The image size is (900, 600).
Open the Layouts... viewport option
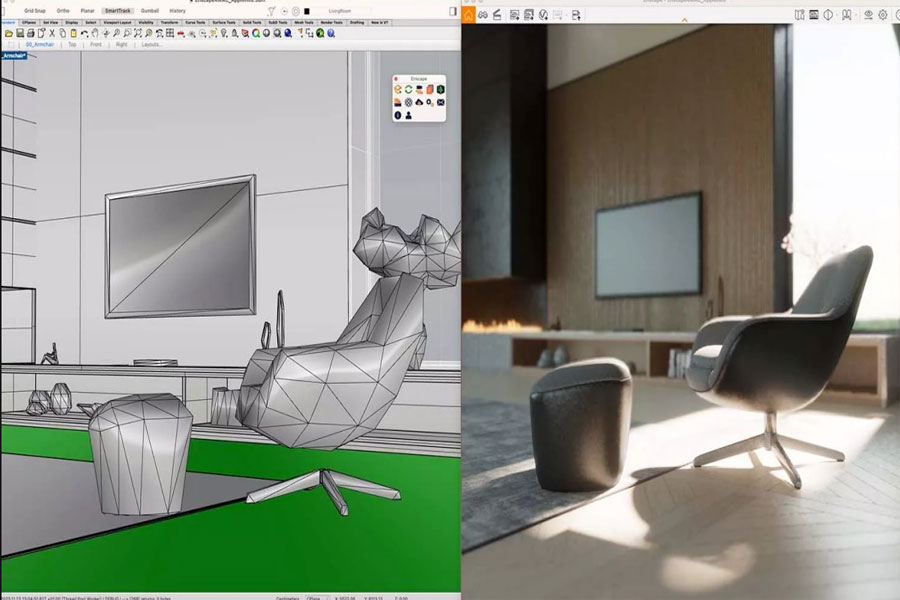[152, 44]
